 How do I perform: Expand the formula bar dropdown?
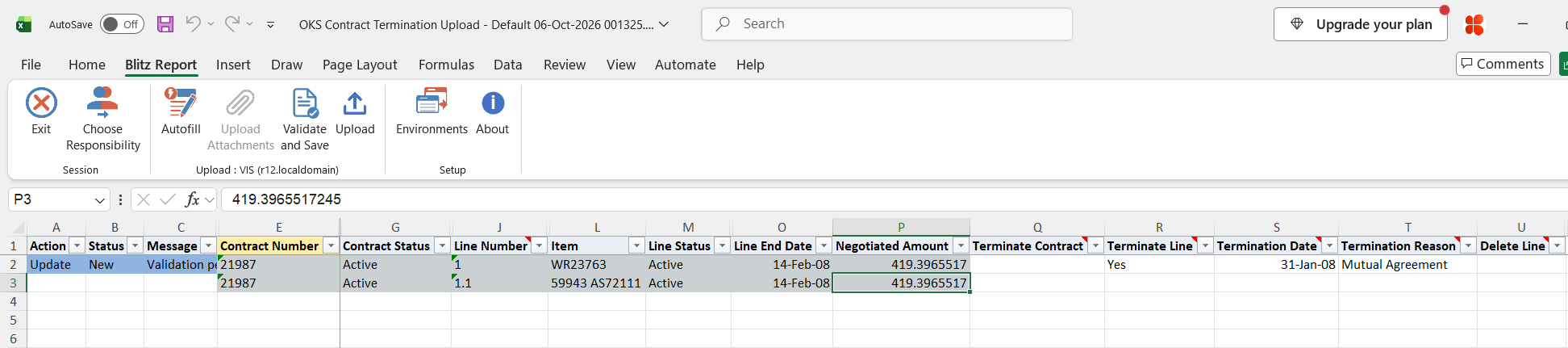(x=210, y=199)
